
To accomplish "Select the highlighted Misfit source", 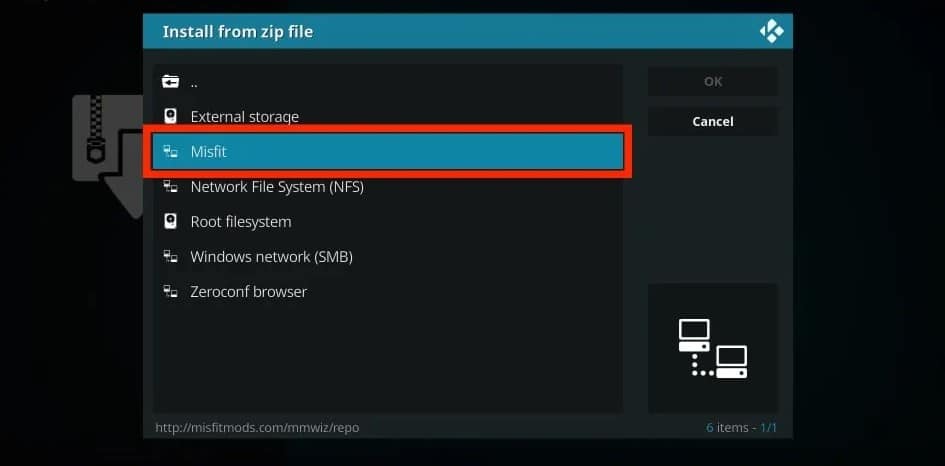I will pos(388,152).
